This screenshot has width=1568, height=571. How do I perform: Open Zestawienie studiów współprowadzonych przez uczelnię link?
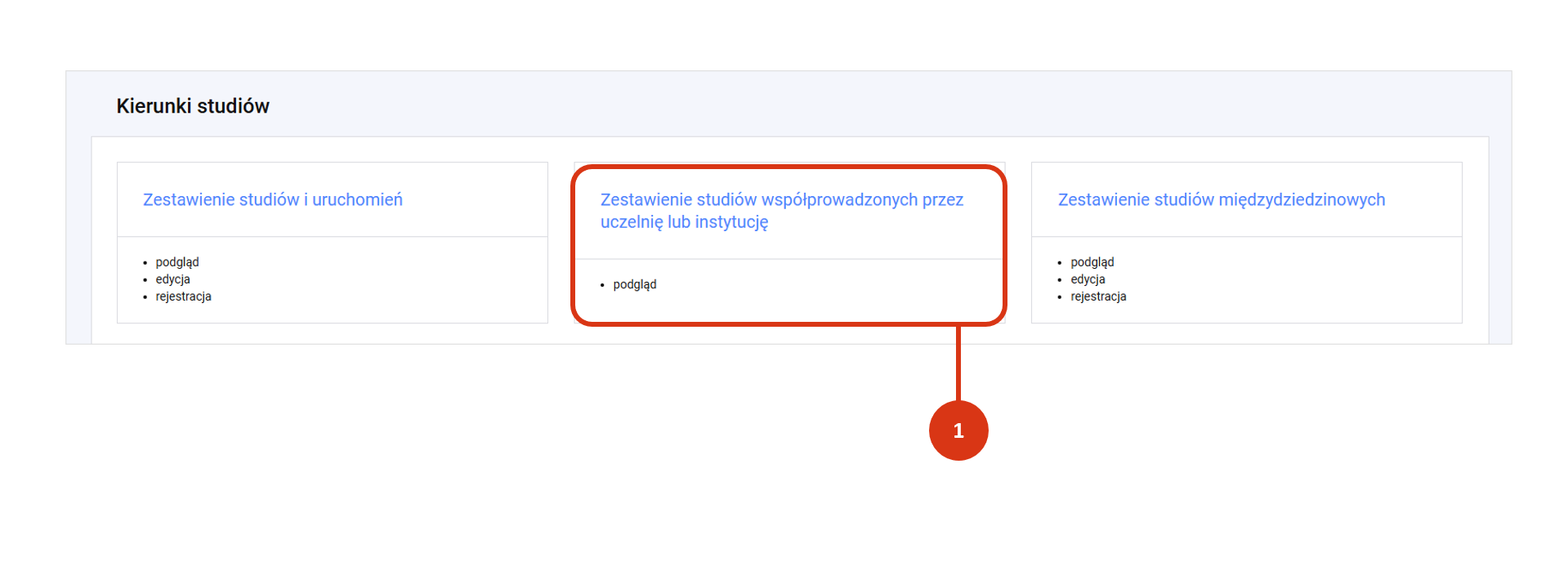coord(782,211)
